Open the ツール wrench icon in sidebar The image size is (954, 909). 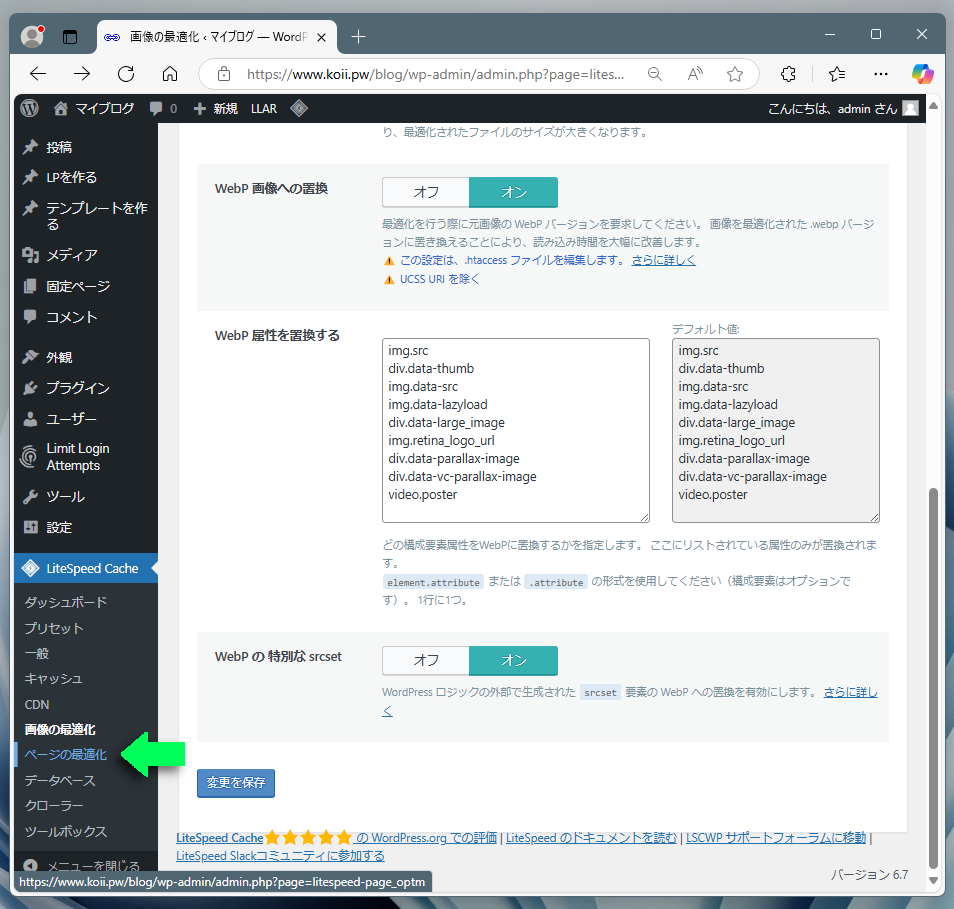coord(30,496)
